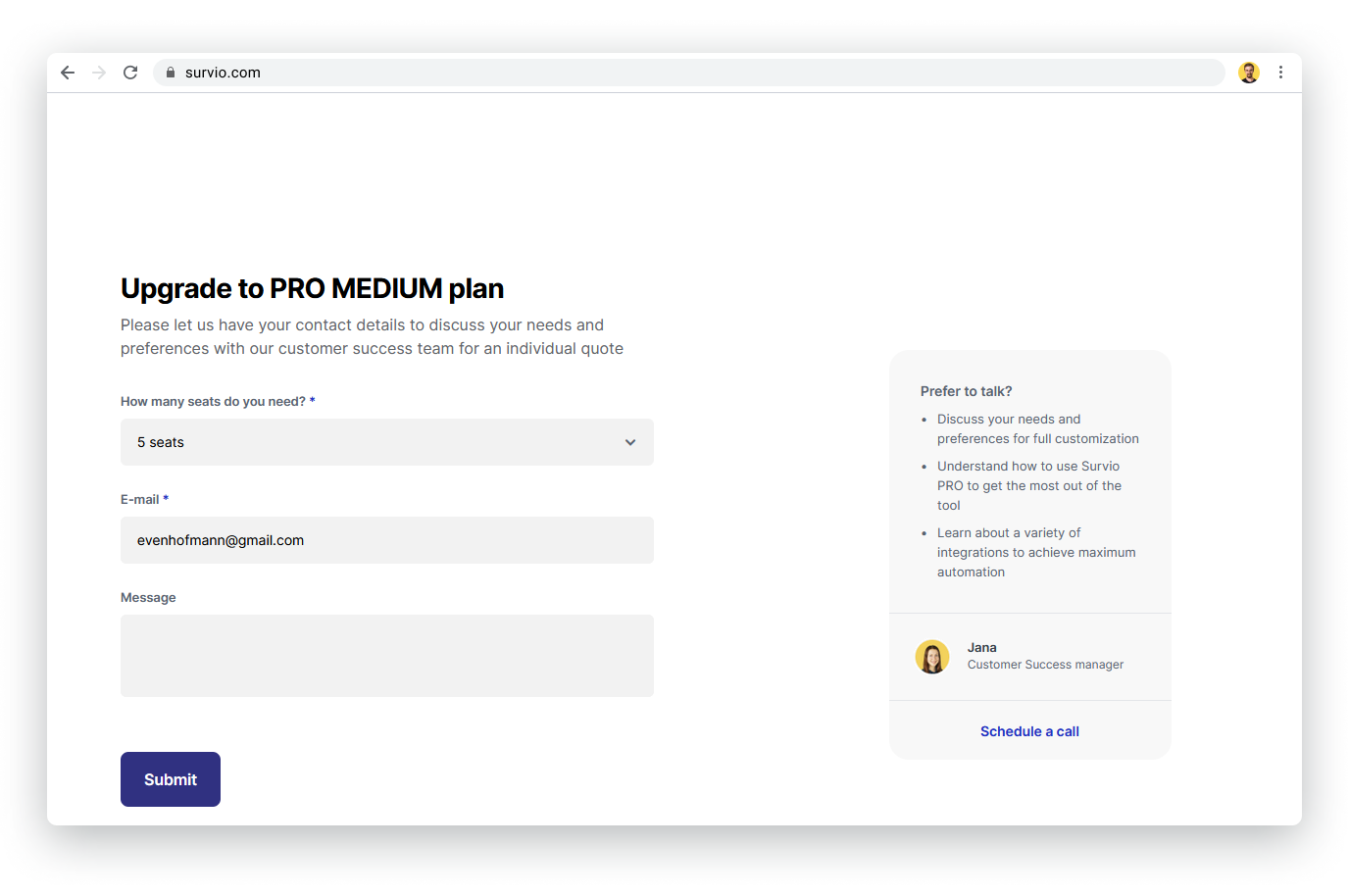Image resolution: width=1349 pixels, height=896 pixels.
Task: Click the 'Please let us have your contact details' paragraph
Action: pyautogui.click(x=372, y=336)
